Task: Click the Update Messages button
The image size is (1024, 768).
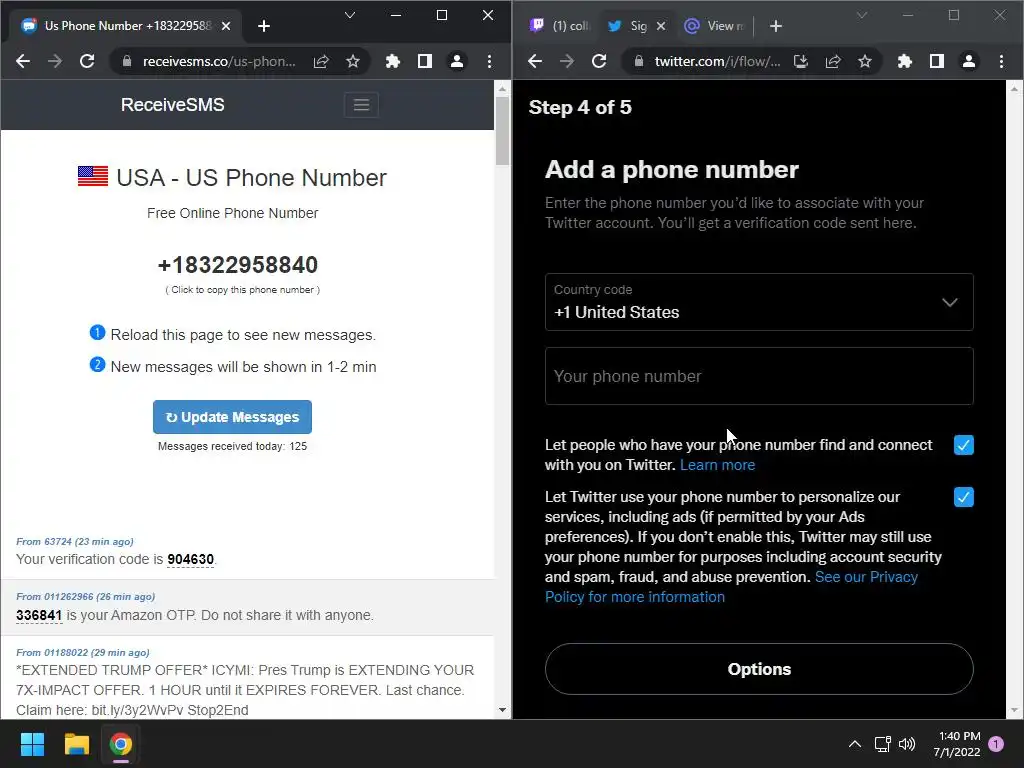Action: click(x=232, y=417)
